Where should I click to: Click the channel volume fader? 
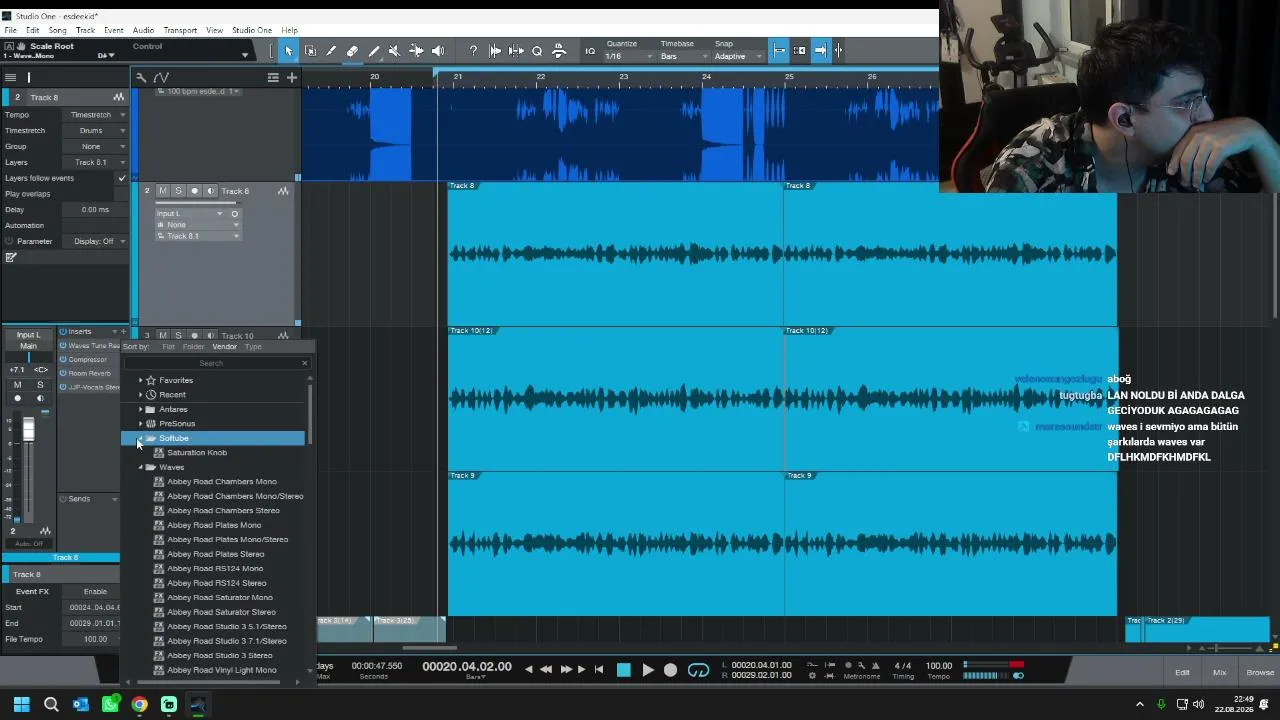28,430
